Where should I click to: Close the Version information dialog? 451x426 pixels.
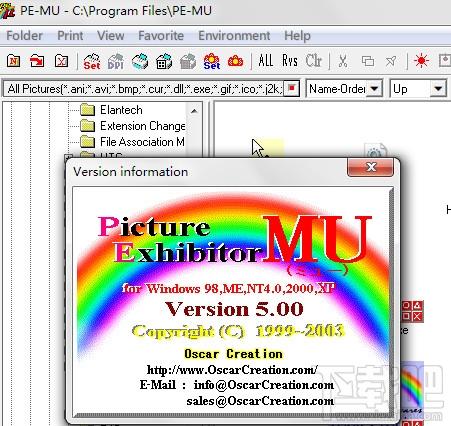pyautogui.click(x=370, y=167)
